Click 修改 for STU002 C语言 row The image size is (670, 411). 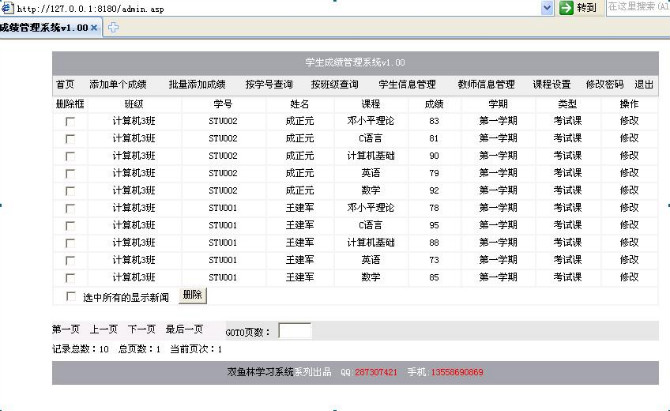coord(629,138)
